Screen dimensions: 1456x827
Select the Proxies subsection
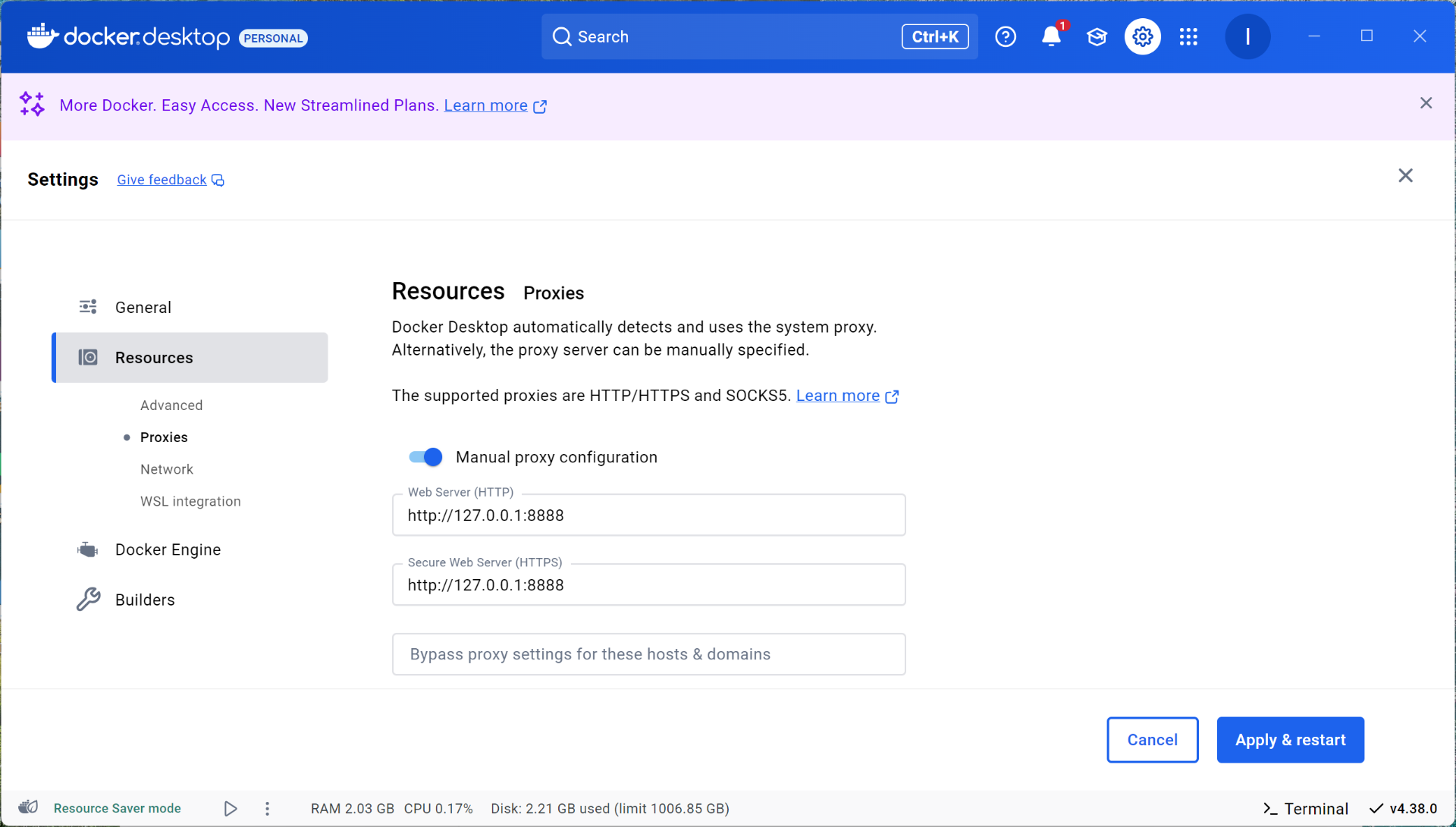point(164,437)
